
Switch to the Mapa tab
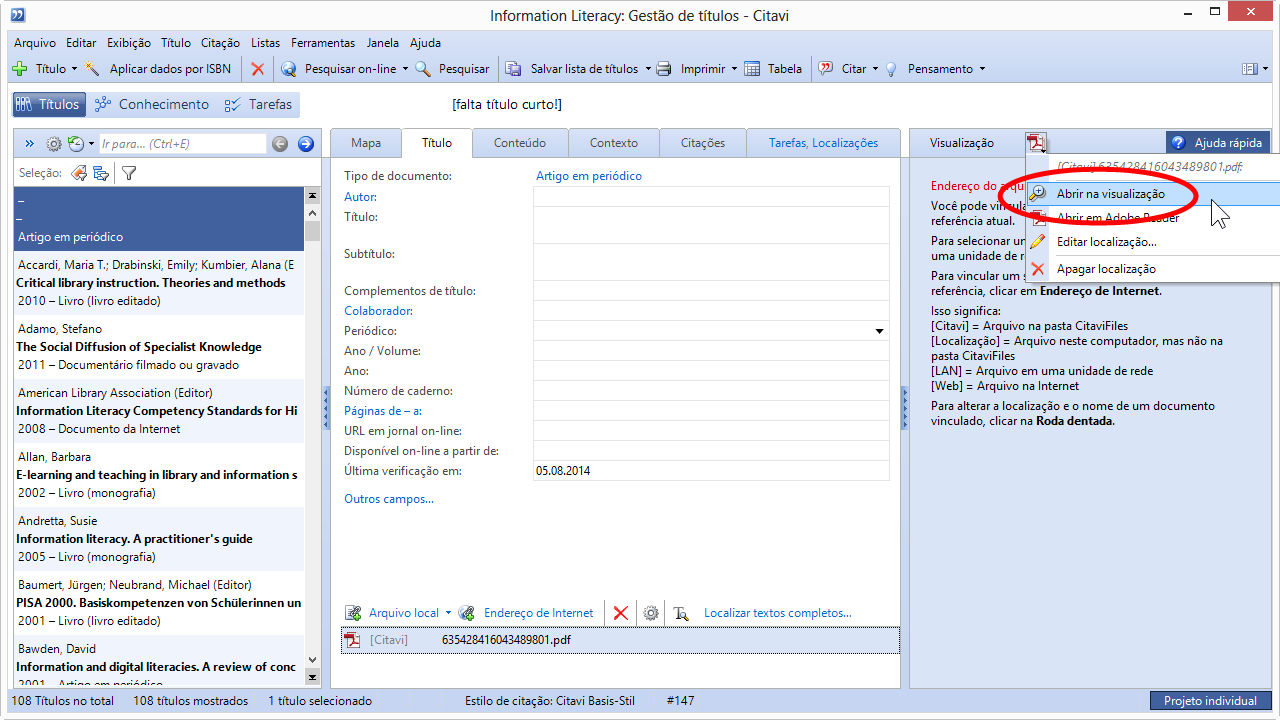pos(366,143)
